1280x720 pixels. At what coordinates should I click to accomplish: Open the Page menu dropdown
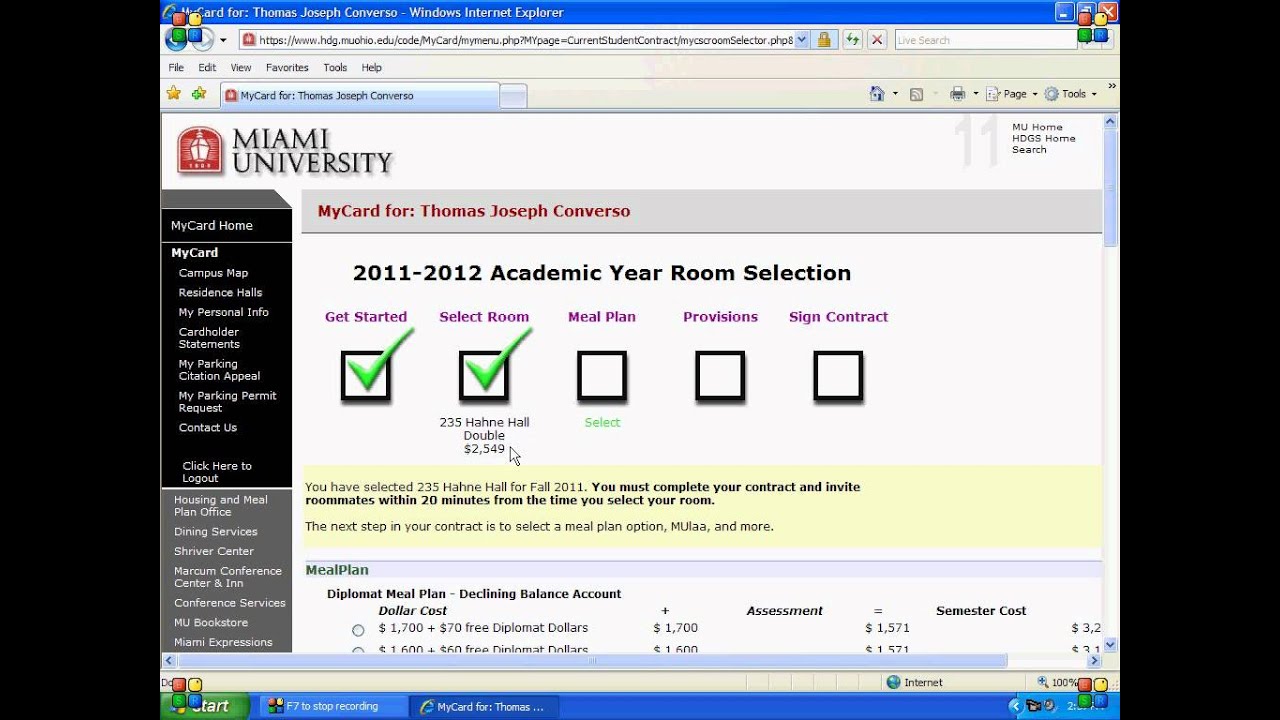[x=1012, y=94]
